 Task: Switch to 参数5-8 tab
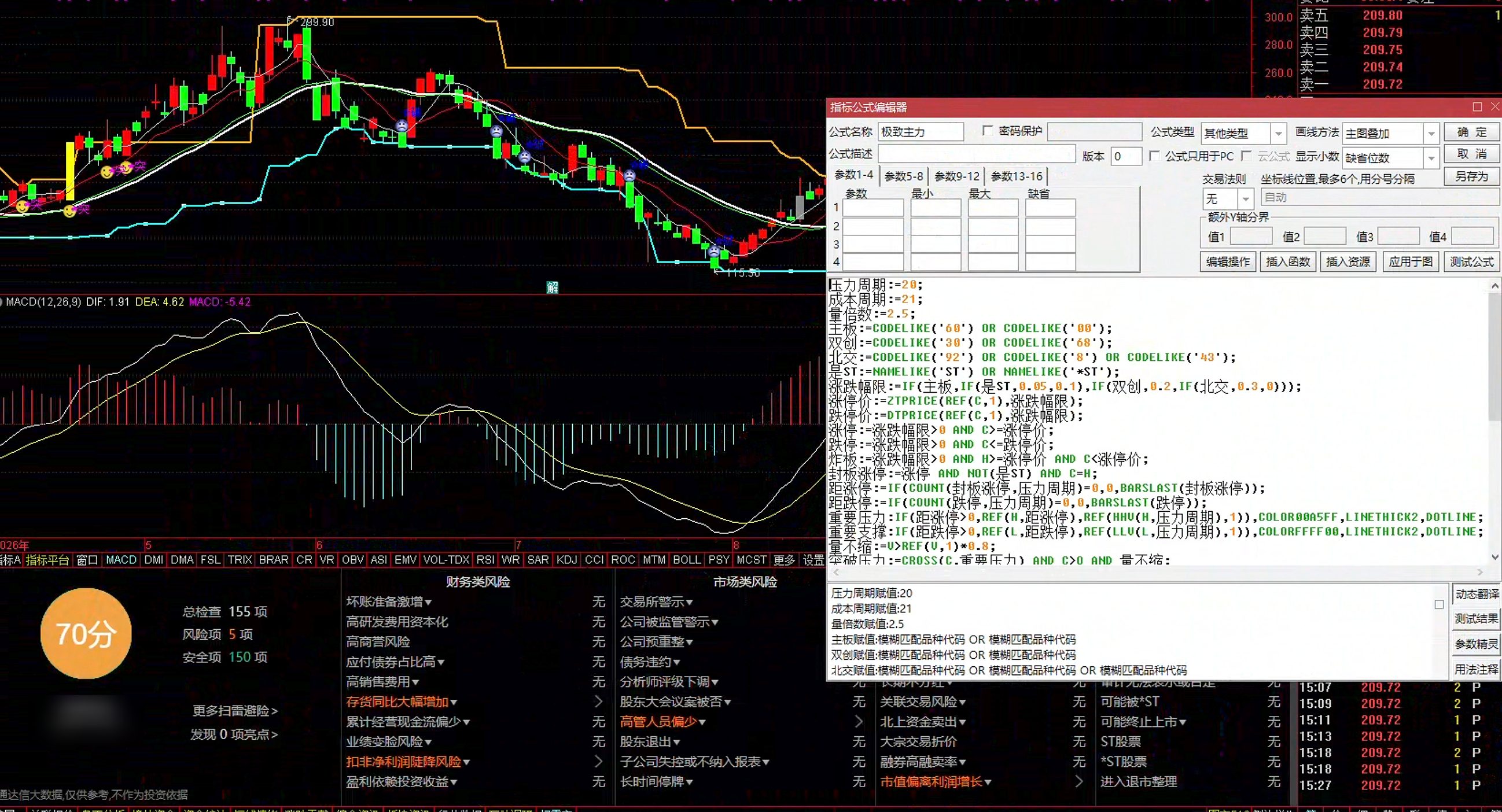(x=904, y=176)
